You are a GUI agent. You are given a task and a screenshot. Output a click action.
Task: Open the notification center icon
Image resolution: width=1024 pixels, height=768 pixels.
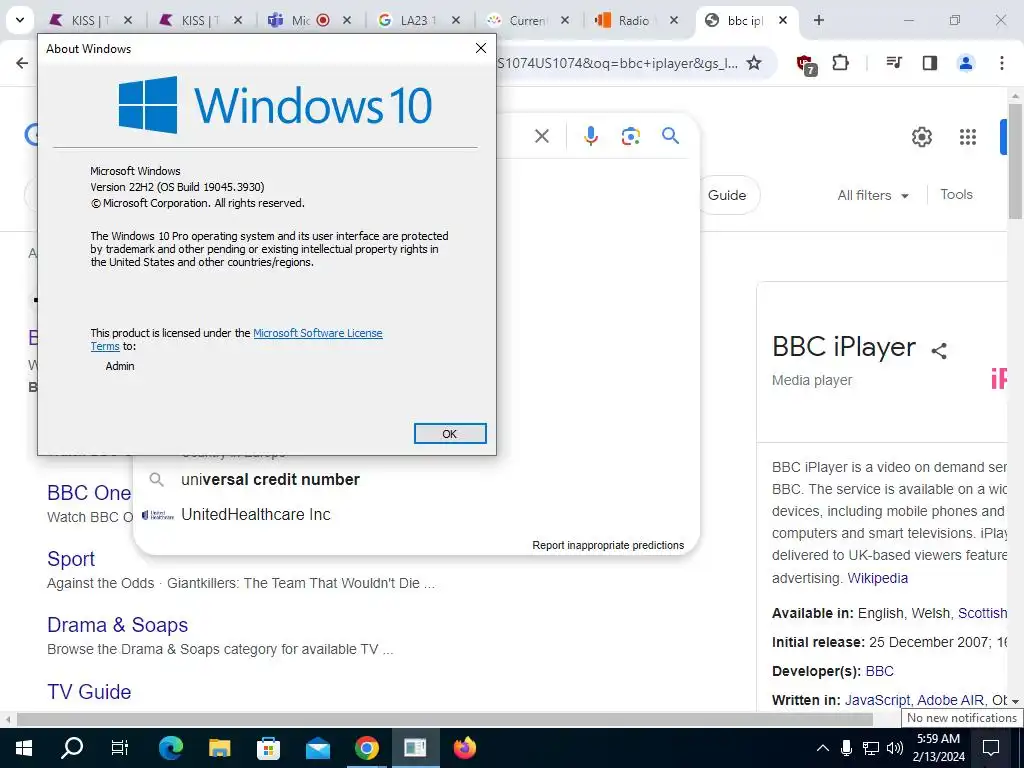pyautogui.click(x=991, y=748)
